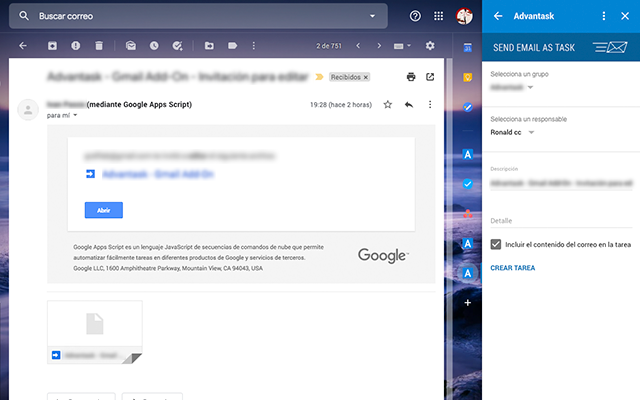Open Google Tasks in side panel
Image resolution: width=640 pixels, height=400 pixels.
point(468,107)
